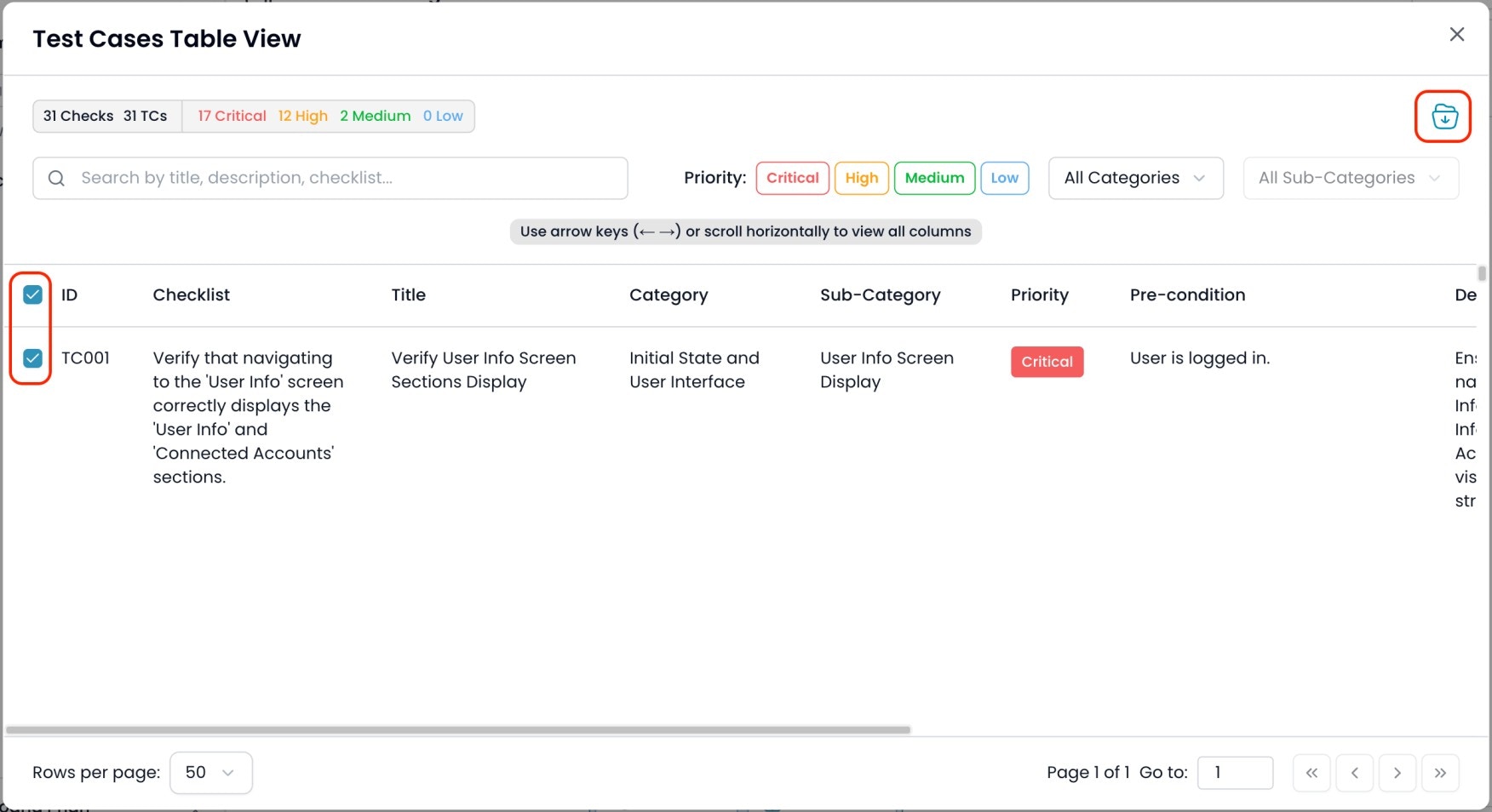Open the Rows per page dropdown
Viewport: 1492px width, 812px height.
tap(210, 772)
